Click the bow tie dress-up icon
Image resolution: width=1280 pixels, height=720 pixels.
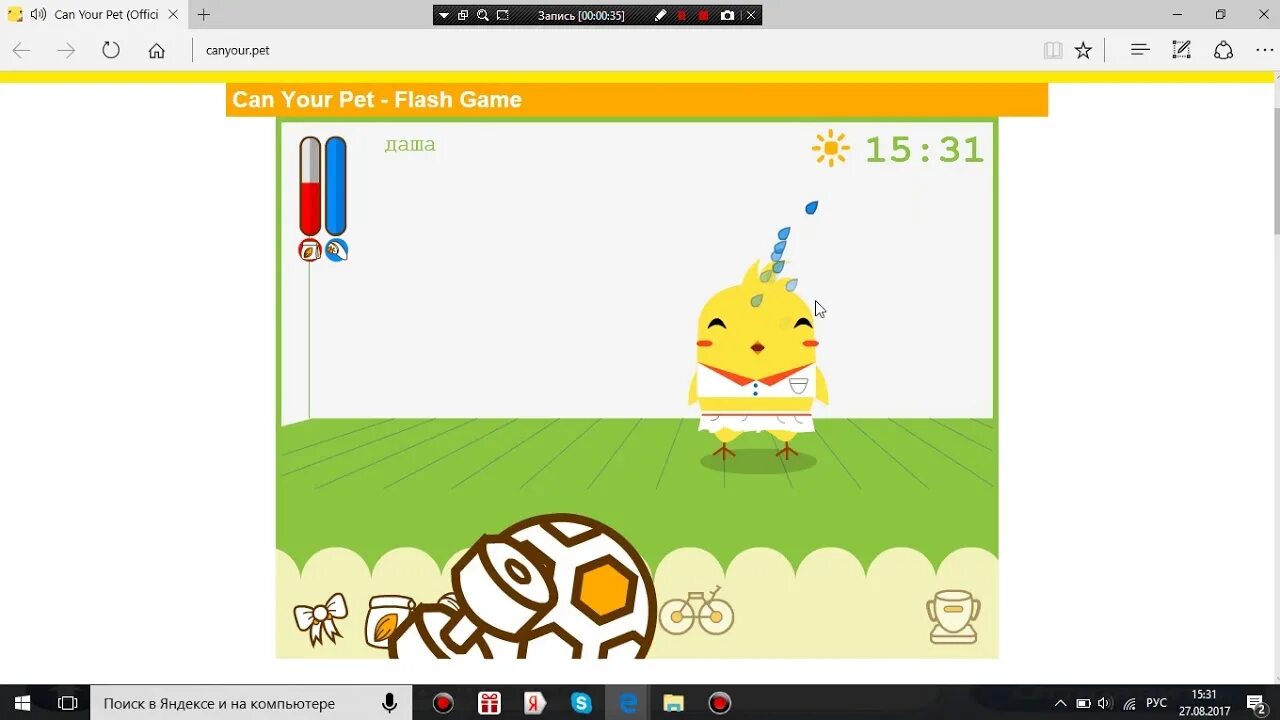point(321,619)
